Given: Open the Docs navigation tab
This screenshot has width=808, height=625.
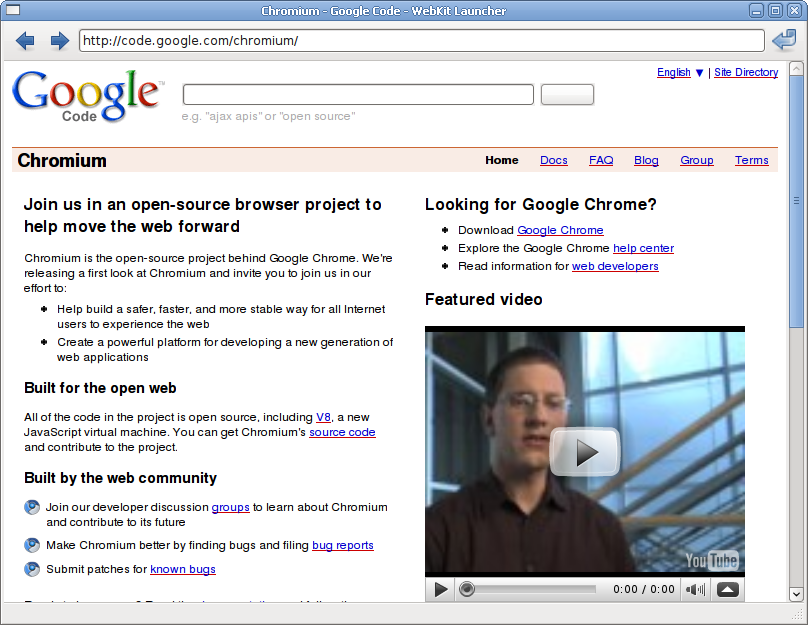Looking at the screenshot, I should pos(553,160).
